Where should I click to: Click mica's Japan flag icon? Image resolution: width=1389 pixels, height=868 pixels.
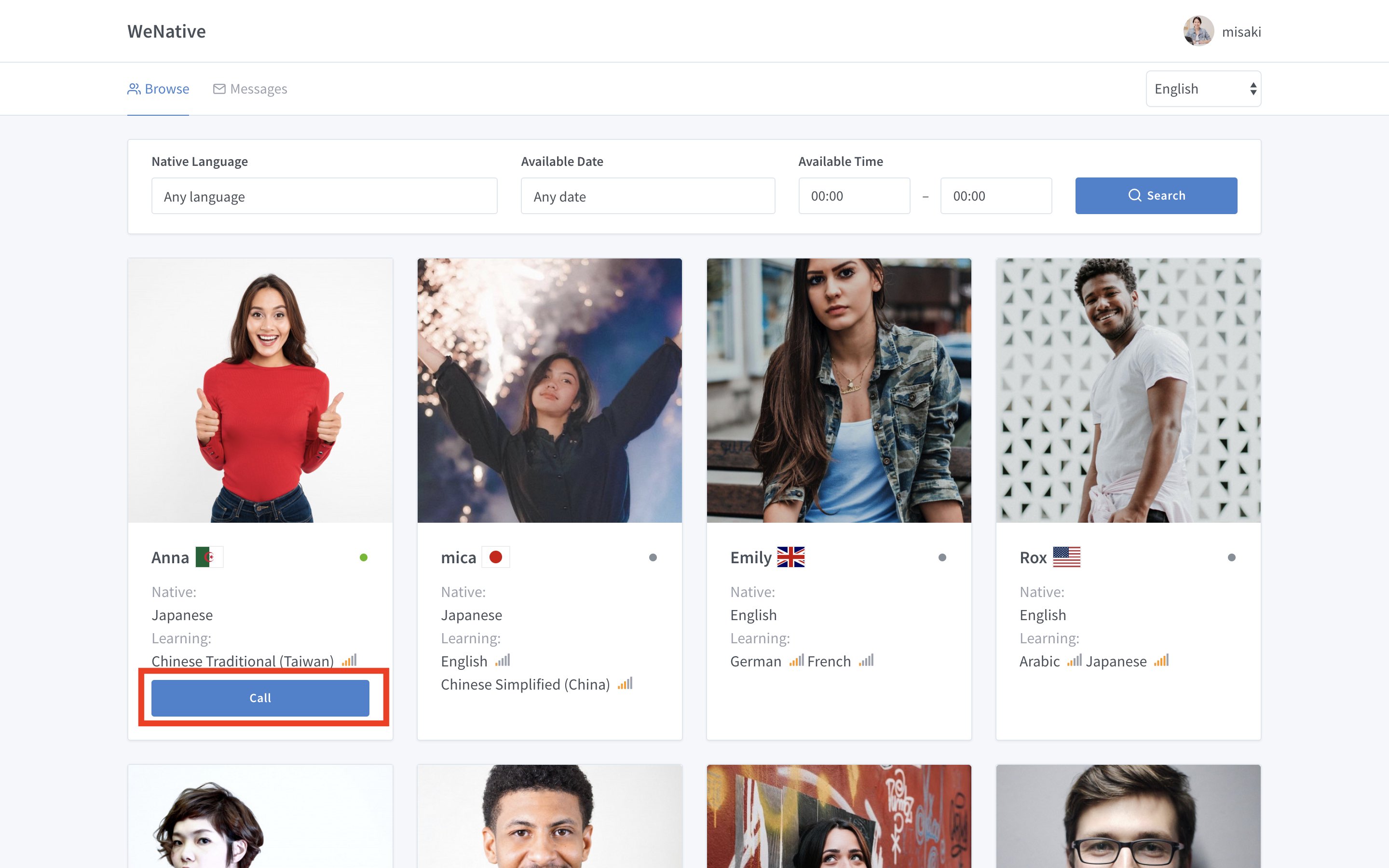495,557
